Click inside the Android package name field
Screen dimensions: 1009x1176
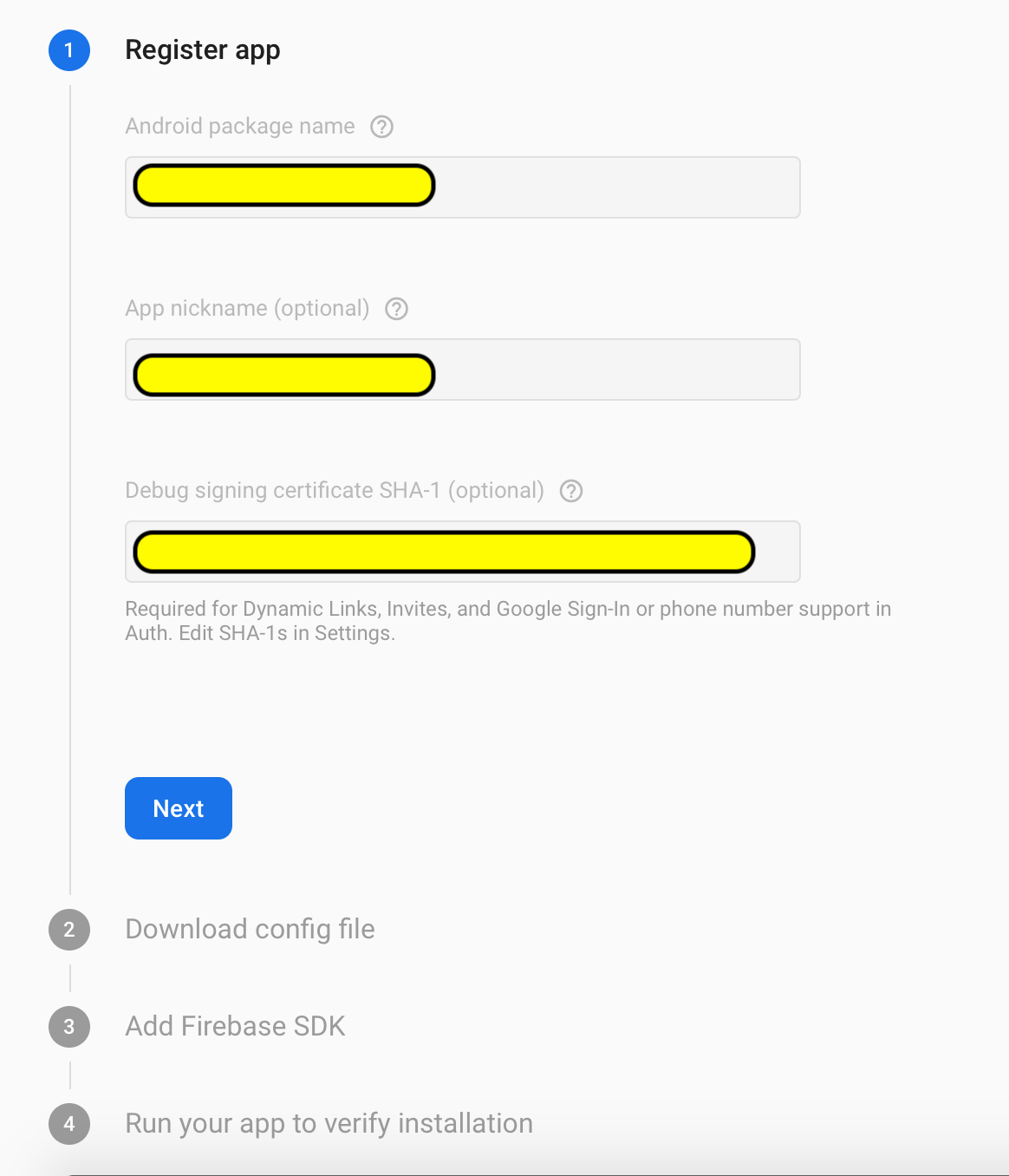pos(462,187)
